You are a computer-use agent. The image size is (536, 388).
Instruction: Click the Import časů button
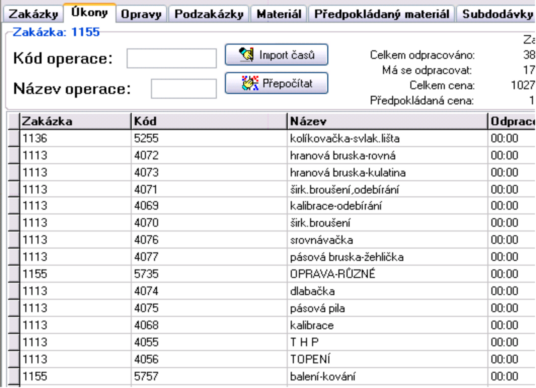277,55
